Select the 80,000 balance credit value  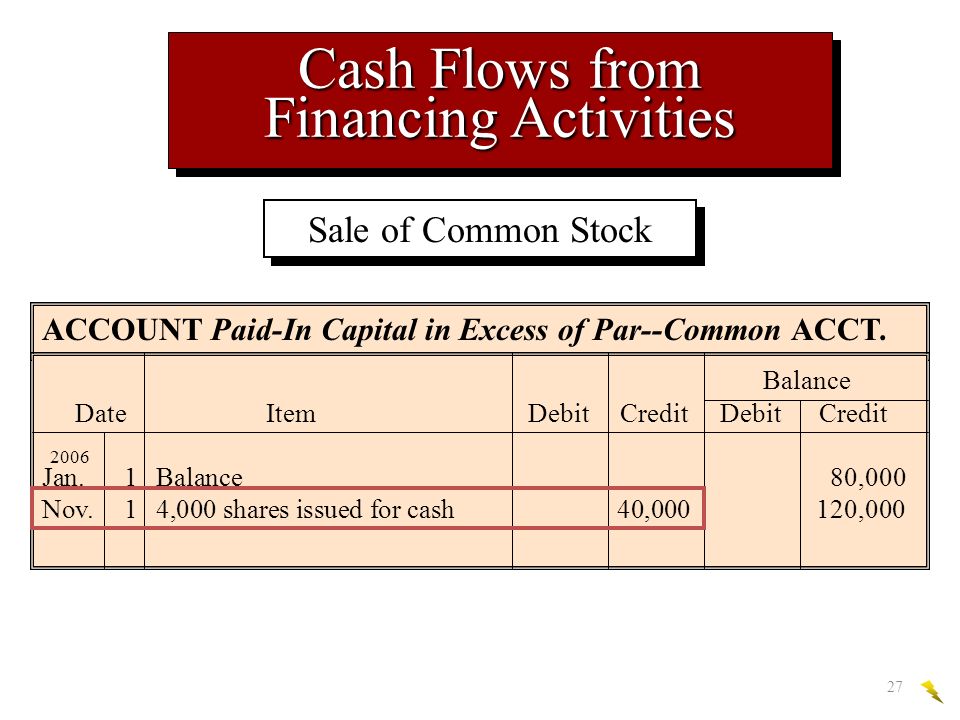click(x=868, y=477)
